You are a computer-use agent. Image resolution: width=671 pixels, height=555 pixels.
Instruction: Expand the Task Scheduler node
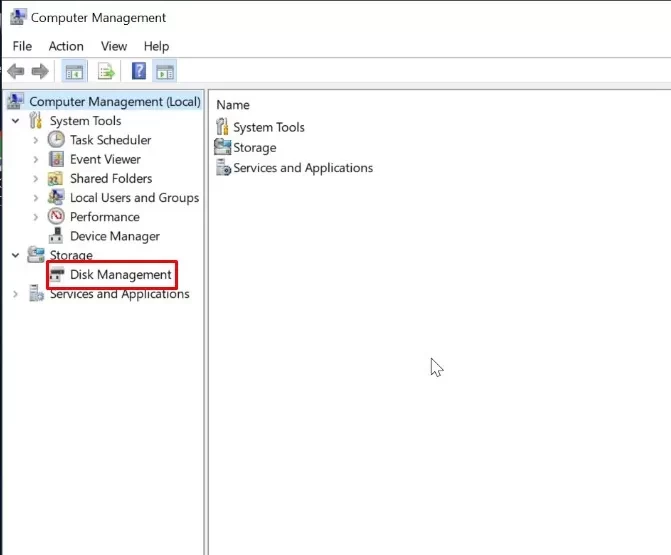click(x=36, y=140)
